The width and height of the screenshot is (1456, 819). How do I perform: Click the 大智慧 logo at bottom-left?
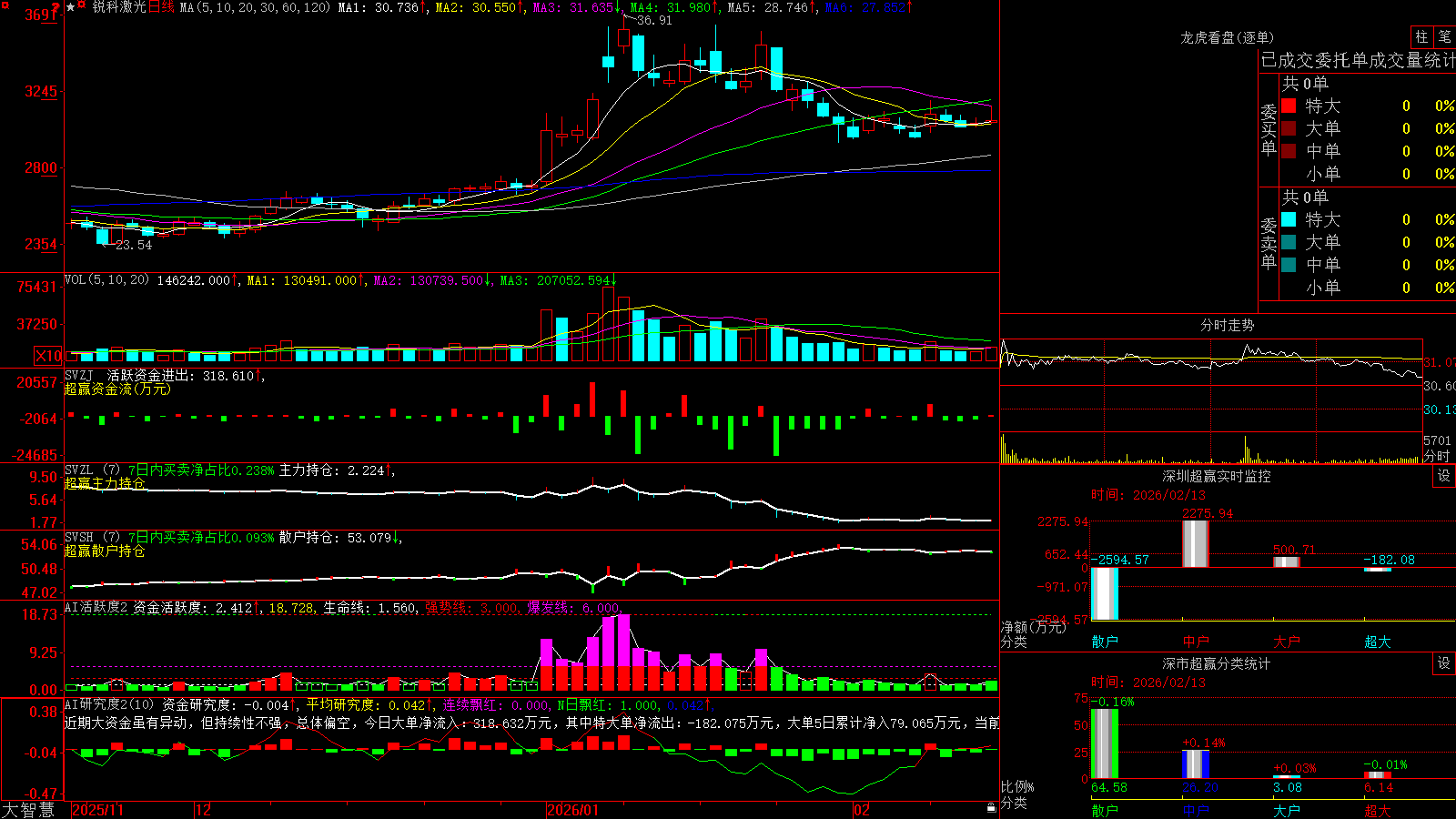click(28, 809)
